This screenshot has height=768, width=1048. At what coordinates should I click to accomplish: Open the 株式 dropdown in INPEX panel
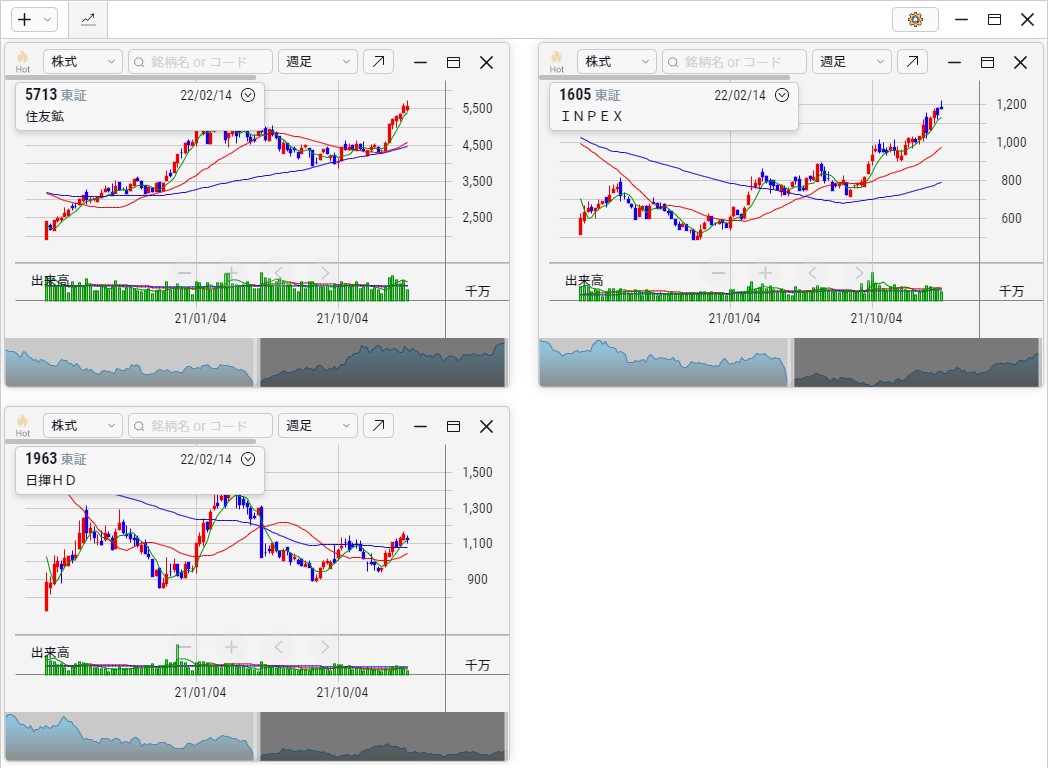coord(617,62)
